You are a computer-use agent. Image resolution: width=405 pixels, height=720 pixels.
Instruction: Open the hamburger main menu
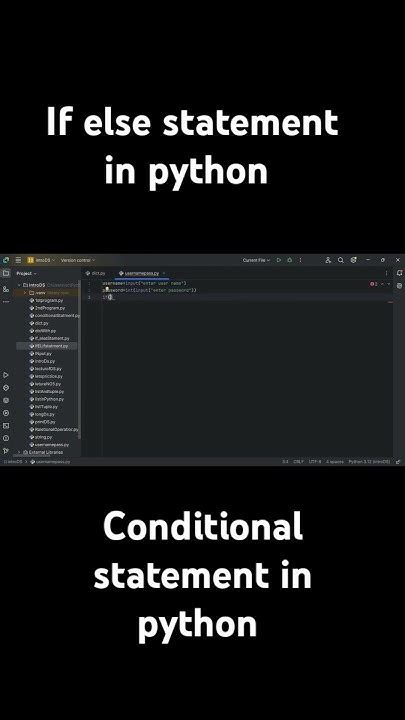click(x=18, y=260)
